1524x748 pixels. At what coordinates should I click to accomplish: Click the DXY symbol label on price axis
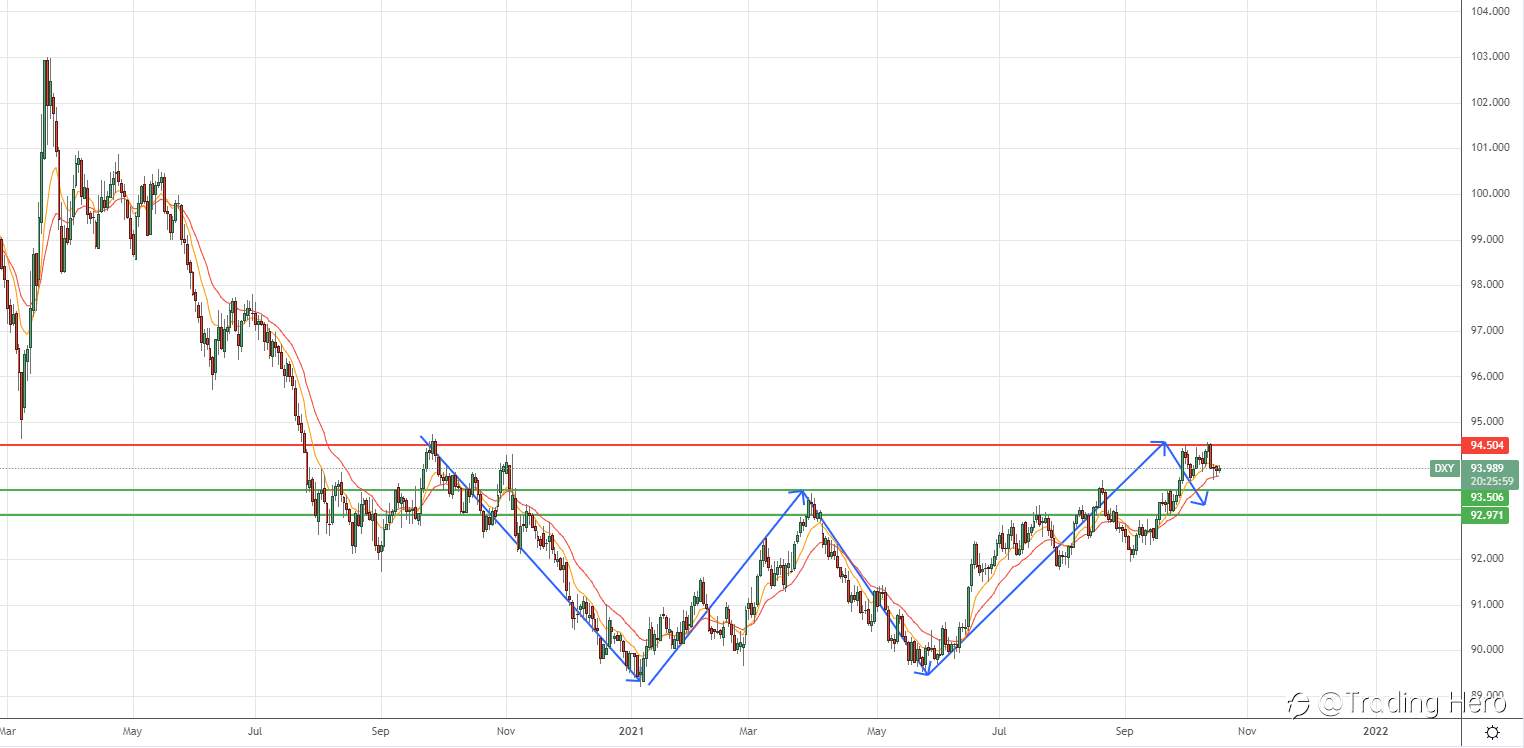(1444, 468)
